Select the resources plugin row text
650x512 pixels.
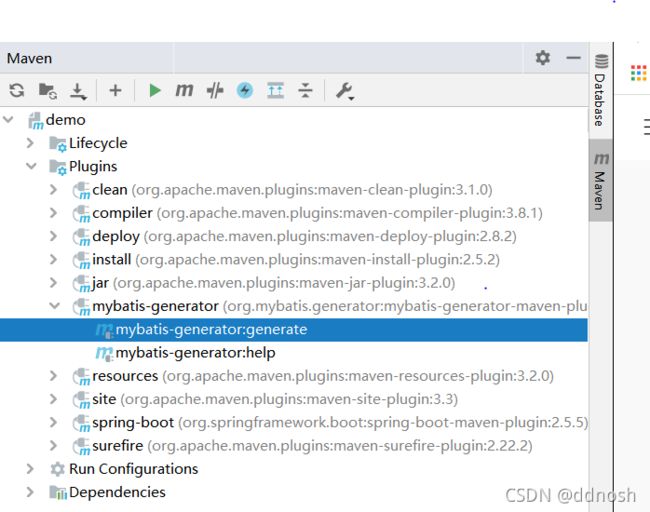click(323, 376)
